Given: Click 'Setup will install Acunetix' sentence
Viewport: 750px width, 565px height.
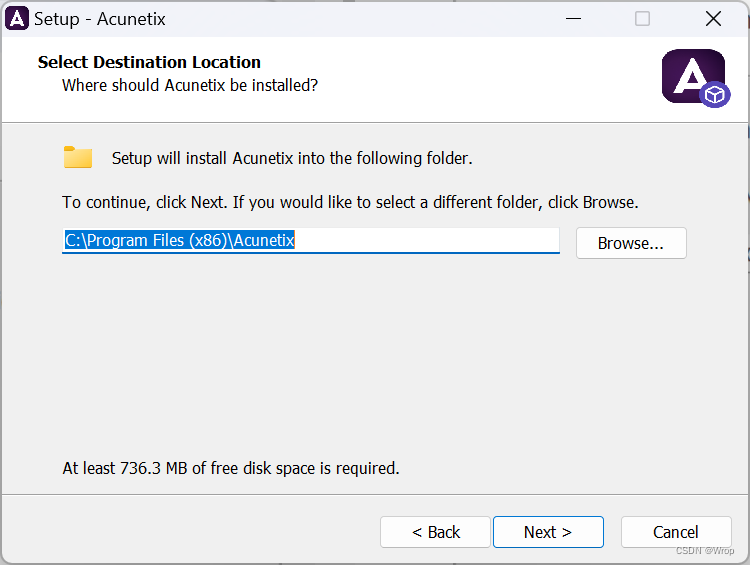Looking at the screenshot, I should click(292, 158).
